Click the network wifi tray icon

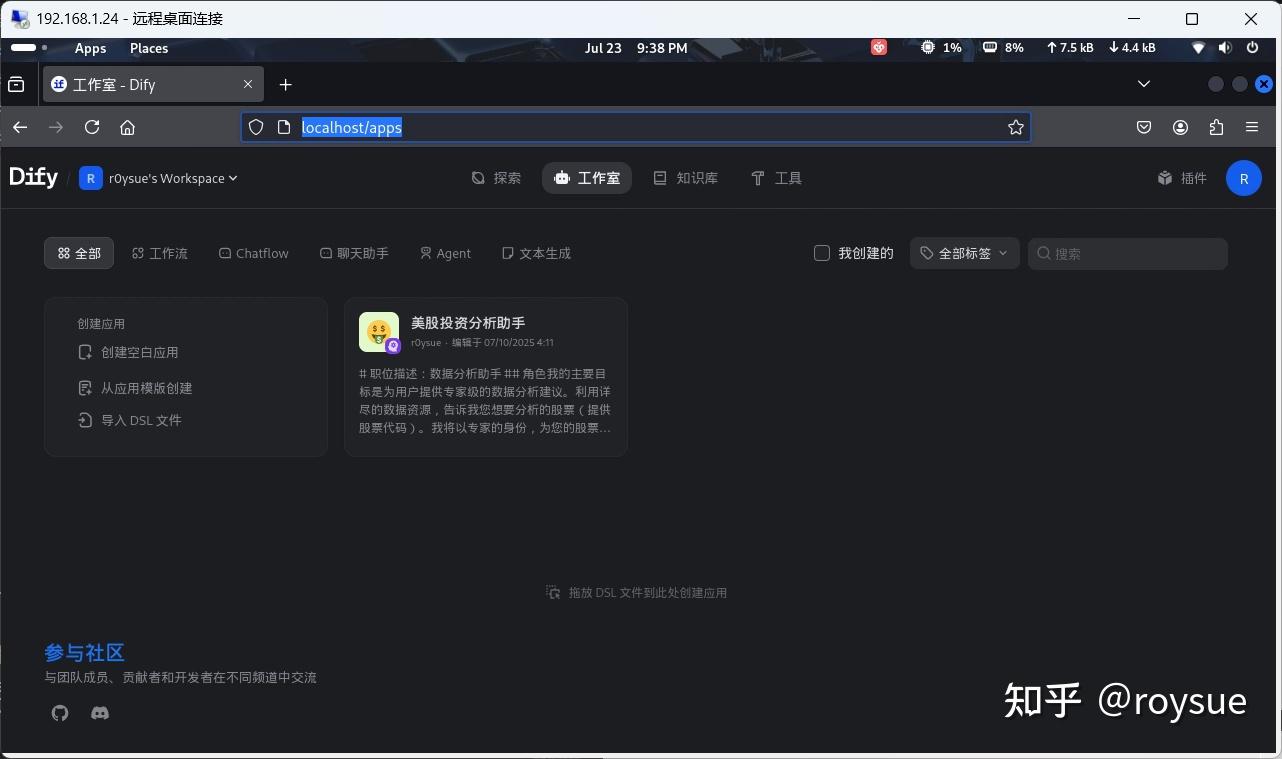point(1198,47)
